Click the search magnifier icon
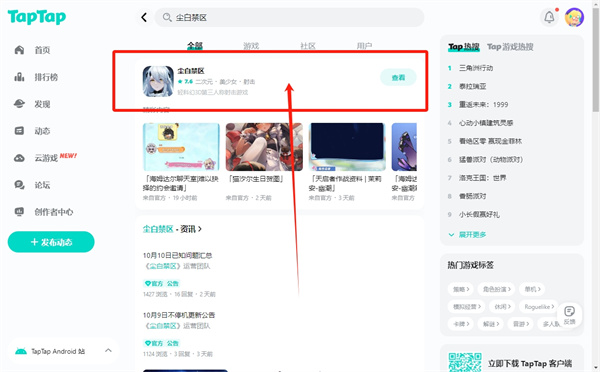 pyautogui.click(x=167, y=17)
